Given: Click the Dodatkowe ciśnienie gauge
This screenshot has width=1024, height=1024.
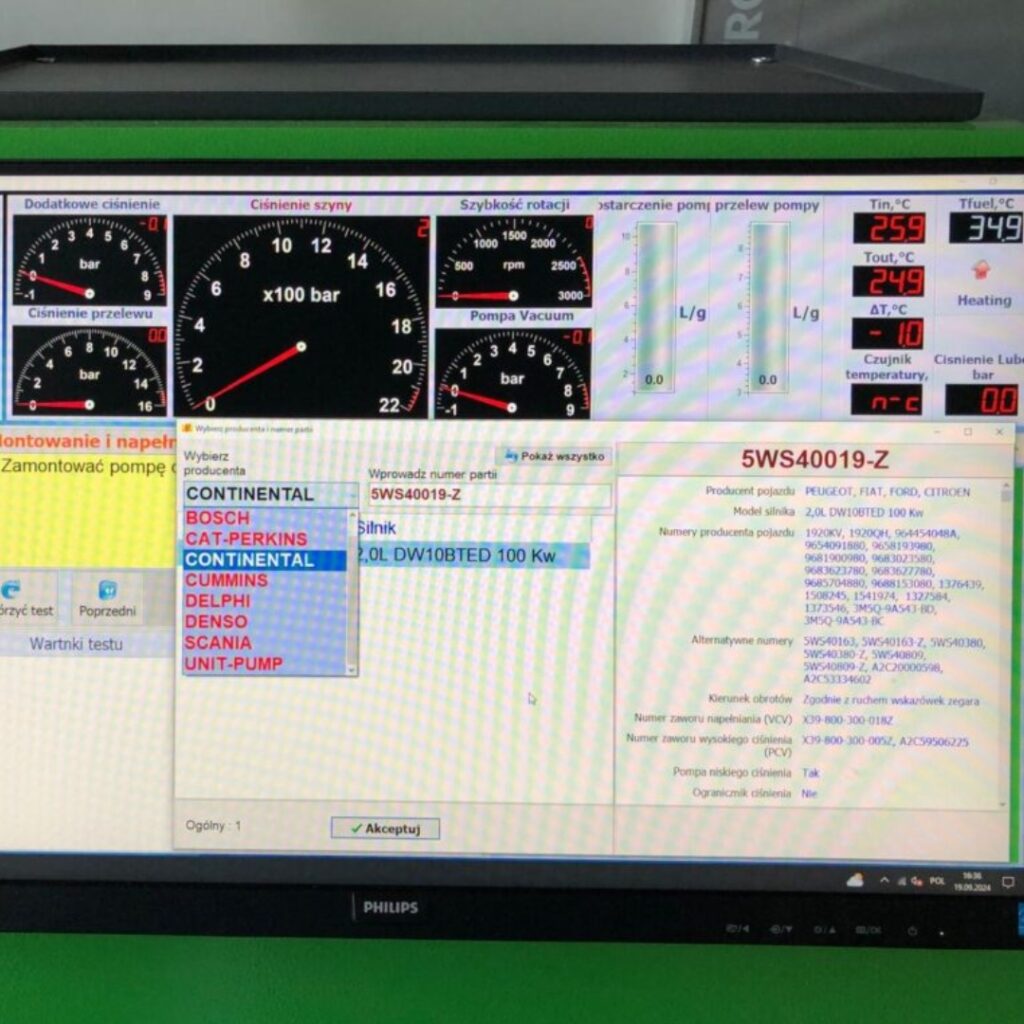Looking at the screenshot, I should click(89, 260).
